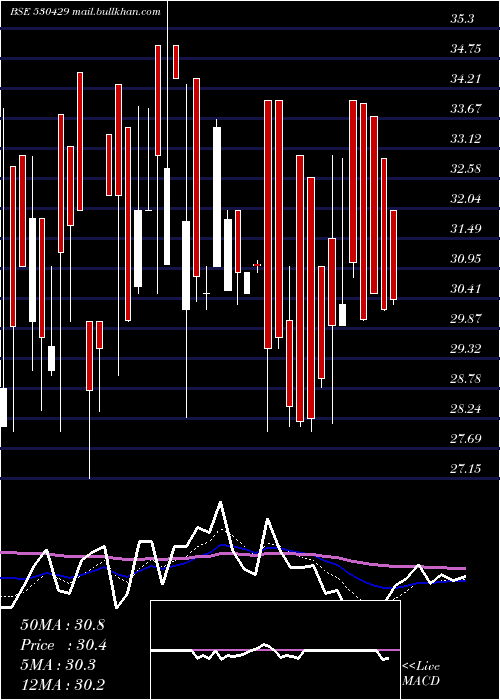
Task: Click the 30.41 price axis label
Action: pyautogui.click(x=466, y=289)
